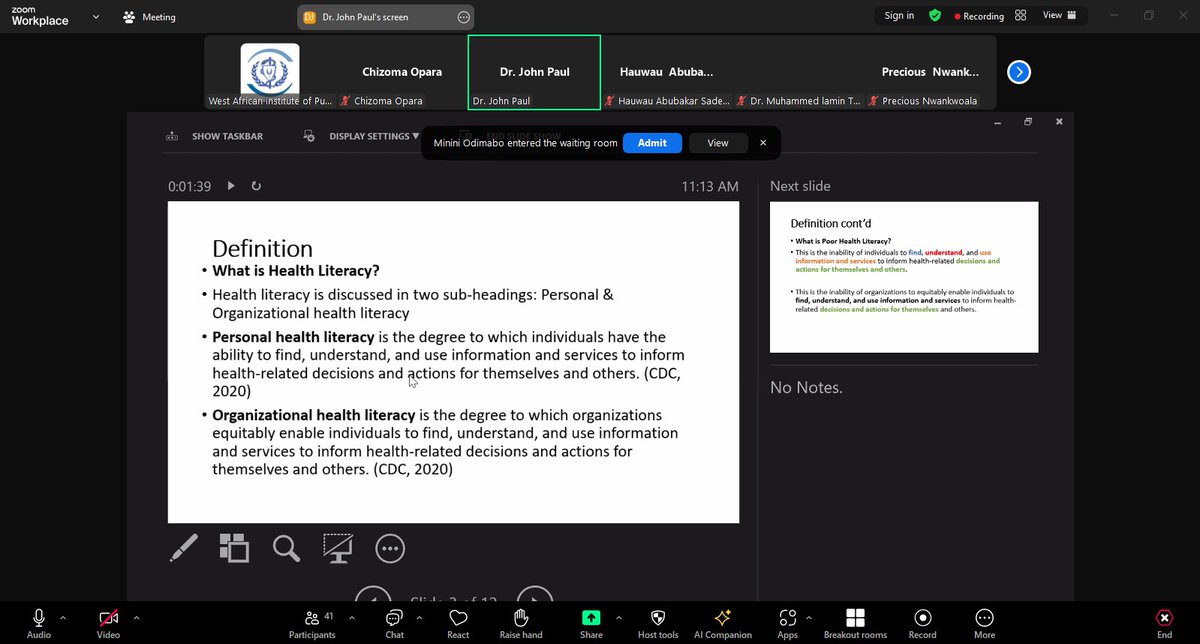This screenshot has width=1200, height=644.
Task: Minimize presenter view window
Action: coord(996,122)
